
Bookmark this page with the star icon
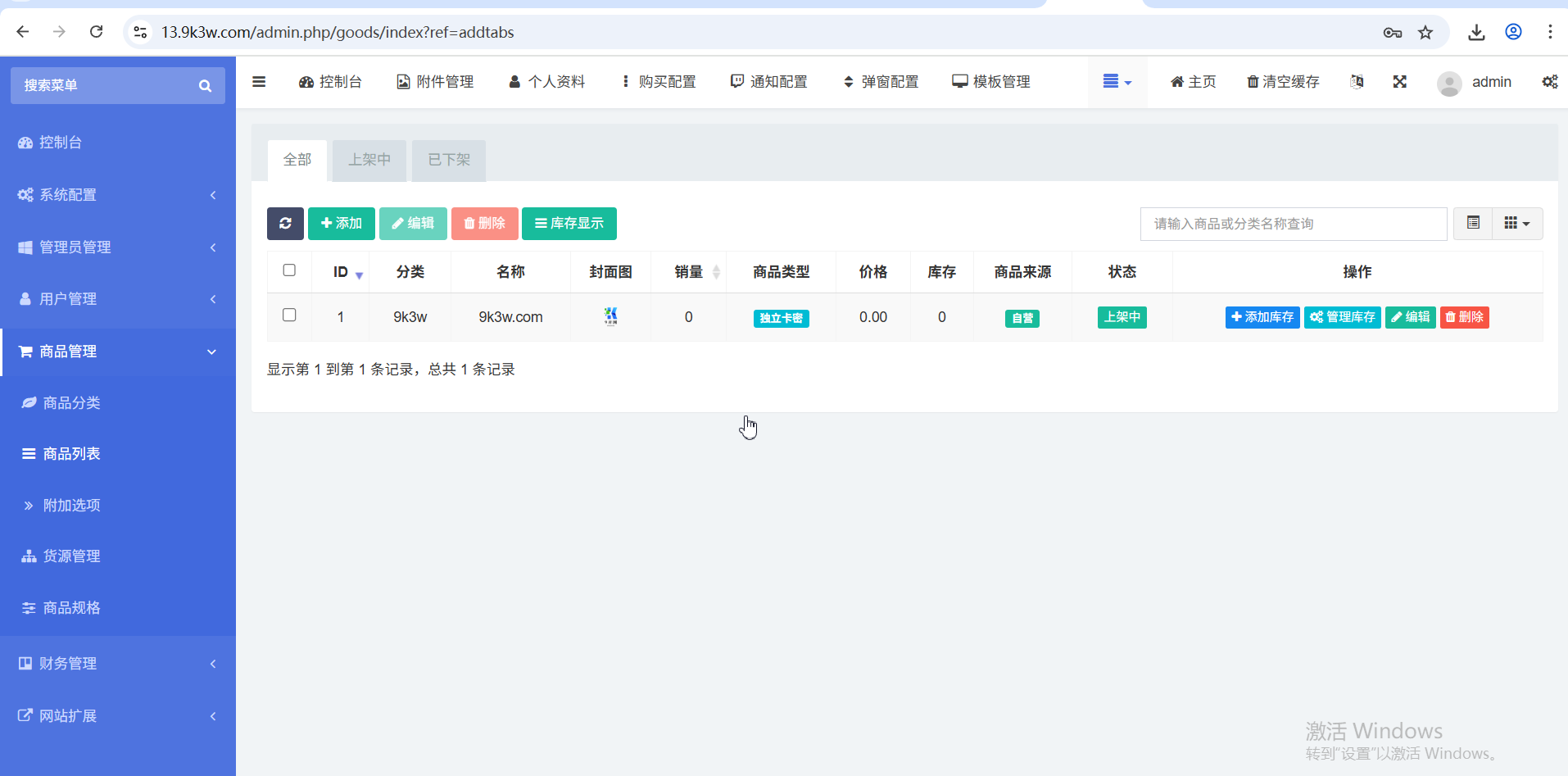click(x=1425, y=32)
